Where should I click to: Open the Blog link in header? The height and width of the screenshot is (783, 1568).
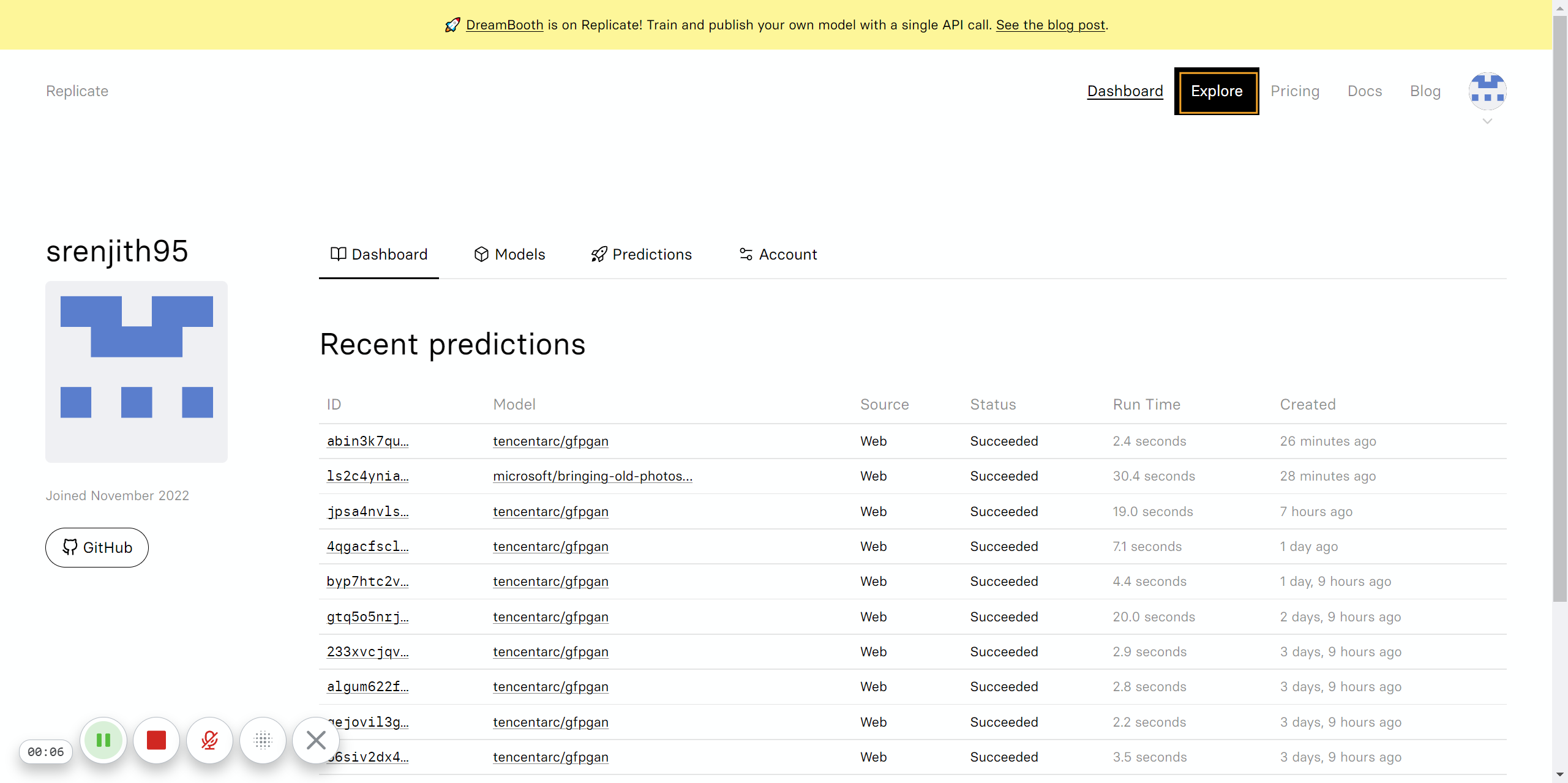pyautogui.click(x=1425, y=91)
